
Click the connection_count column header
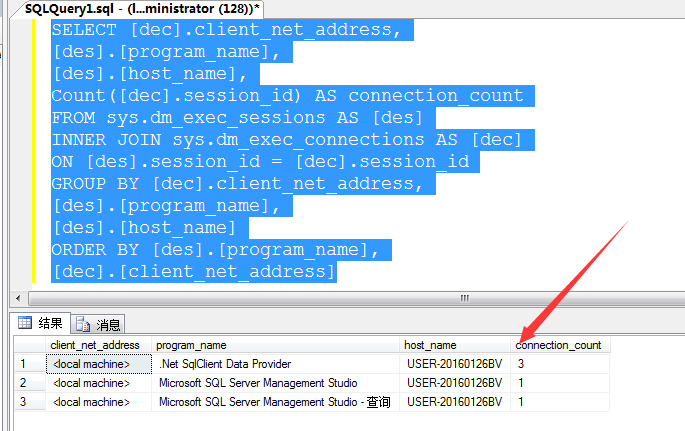[560, 345]
